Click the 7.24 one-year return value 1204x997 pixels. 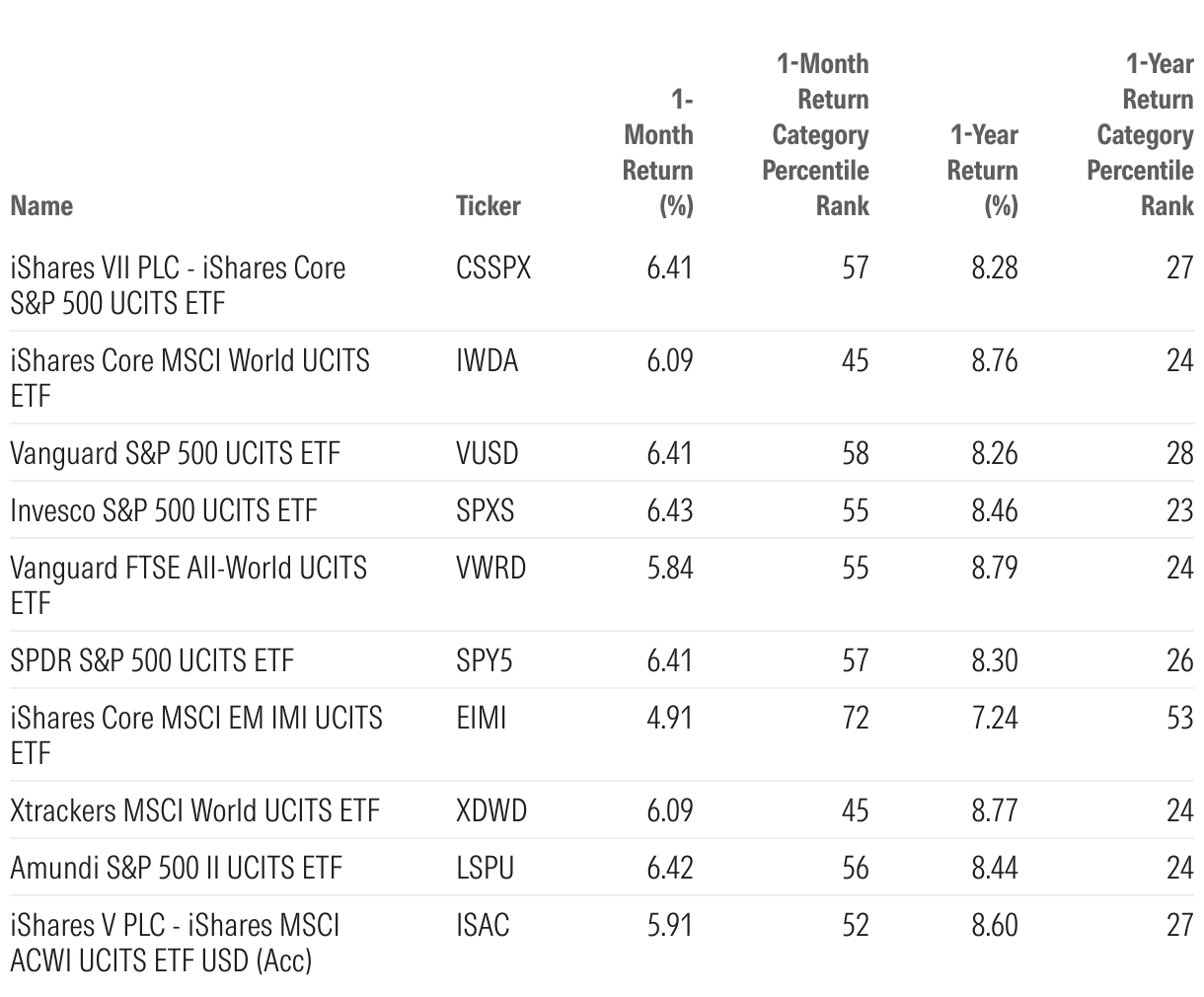coord(994,718)
